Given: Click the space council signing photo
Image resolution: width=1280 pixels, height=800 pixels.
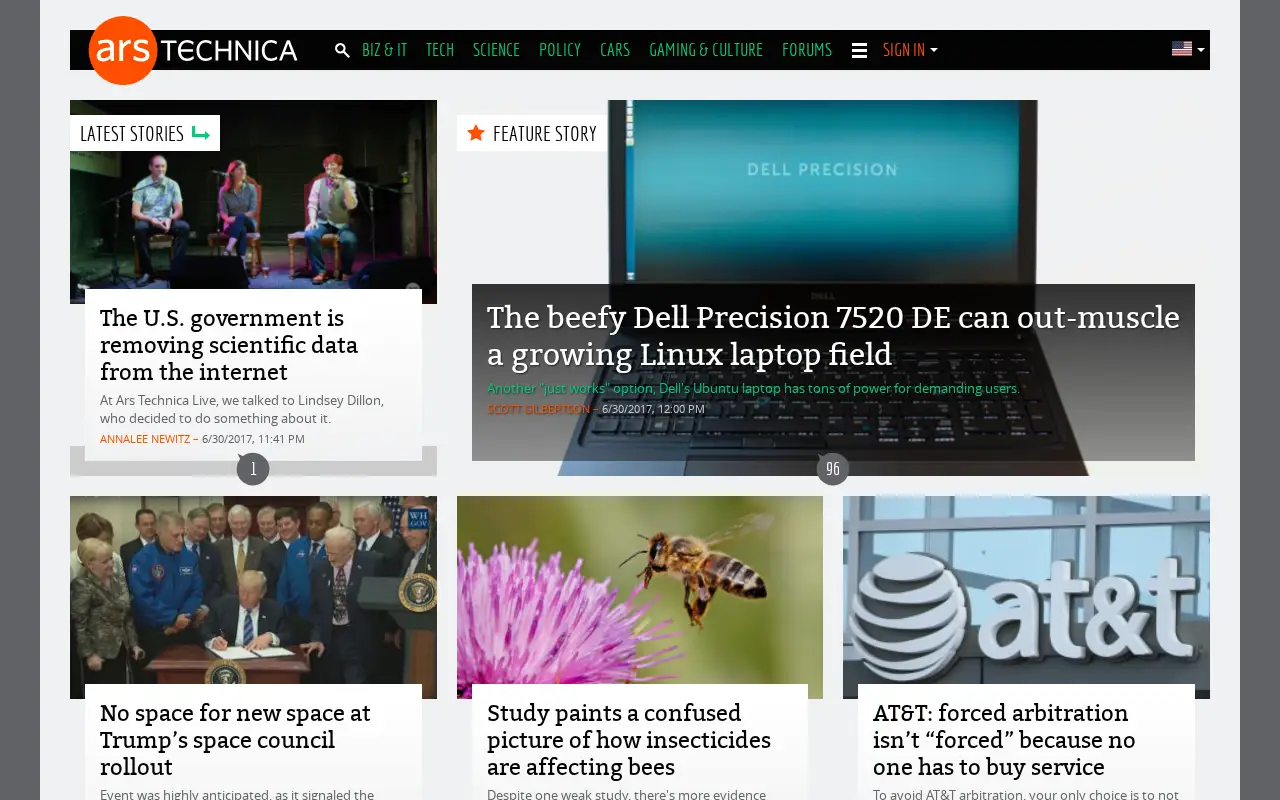Looking at the screenshot, I should coord(253,597).
